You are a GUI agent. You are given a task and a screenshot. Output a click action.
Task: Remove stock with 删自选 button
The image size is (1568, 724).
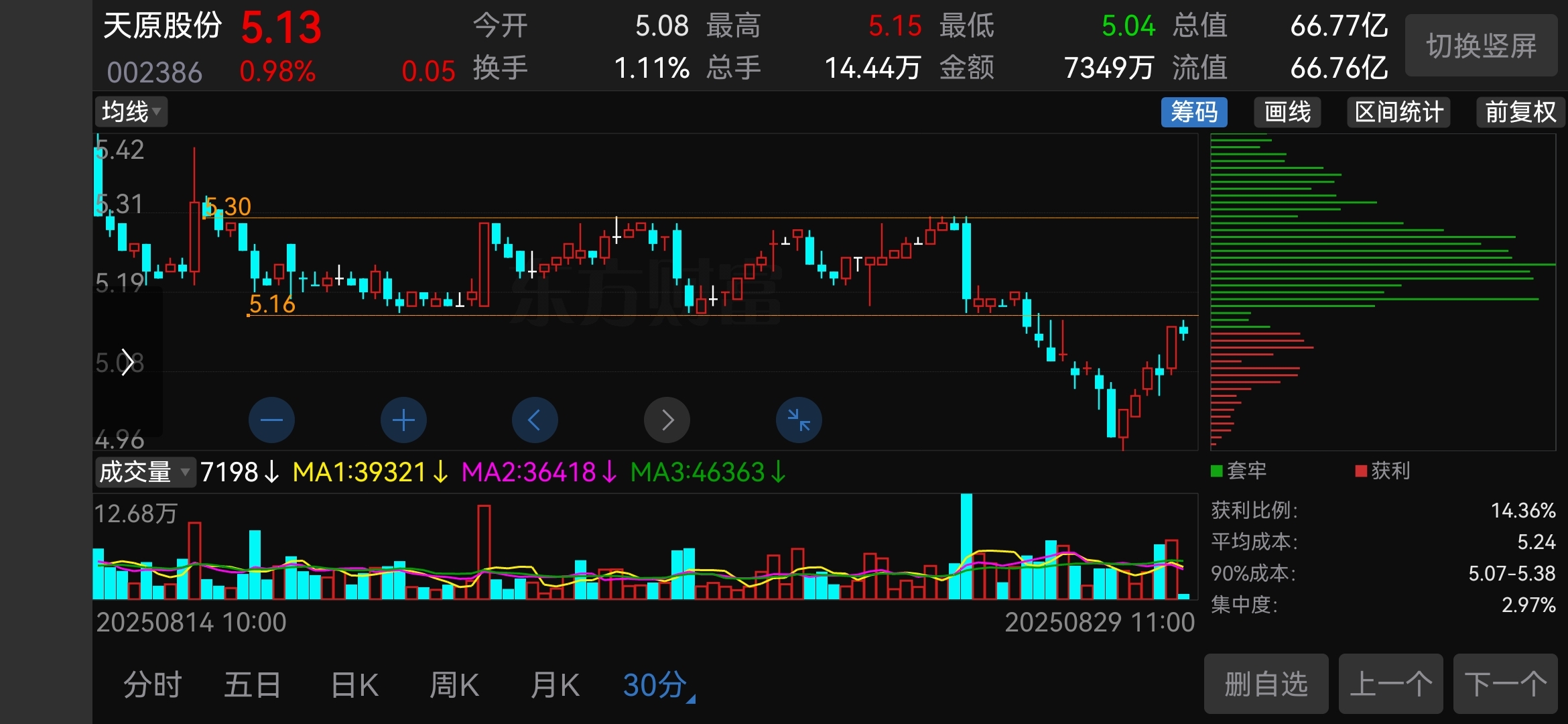[x=1266, y=684]
